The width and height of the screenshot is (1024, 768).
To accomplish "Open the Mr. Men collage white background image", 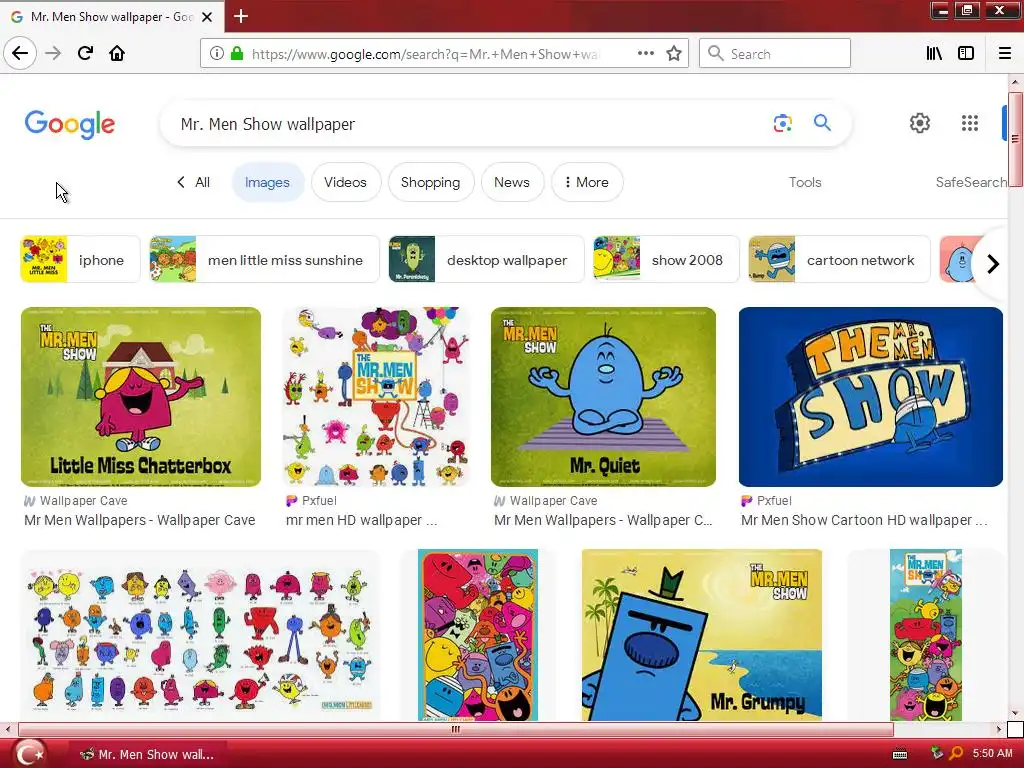I will click(x=376, y=397).
